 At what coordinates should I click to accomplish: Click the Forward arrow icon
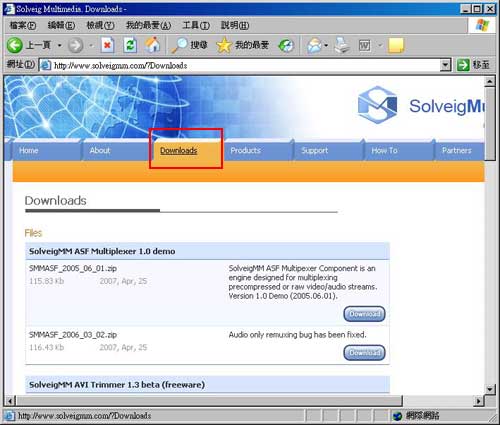pyautogui.click(x=76, y=45)
